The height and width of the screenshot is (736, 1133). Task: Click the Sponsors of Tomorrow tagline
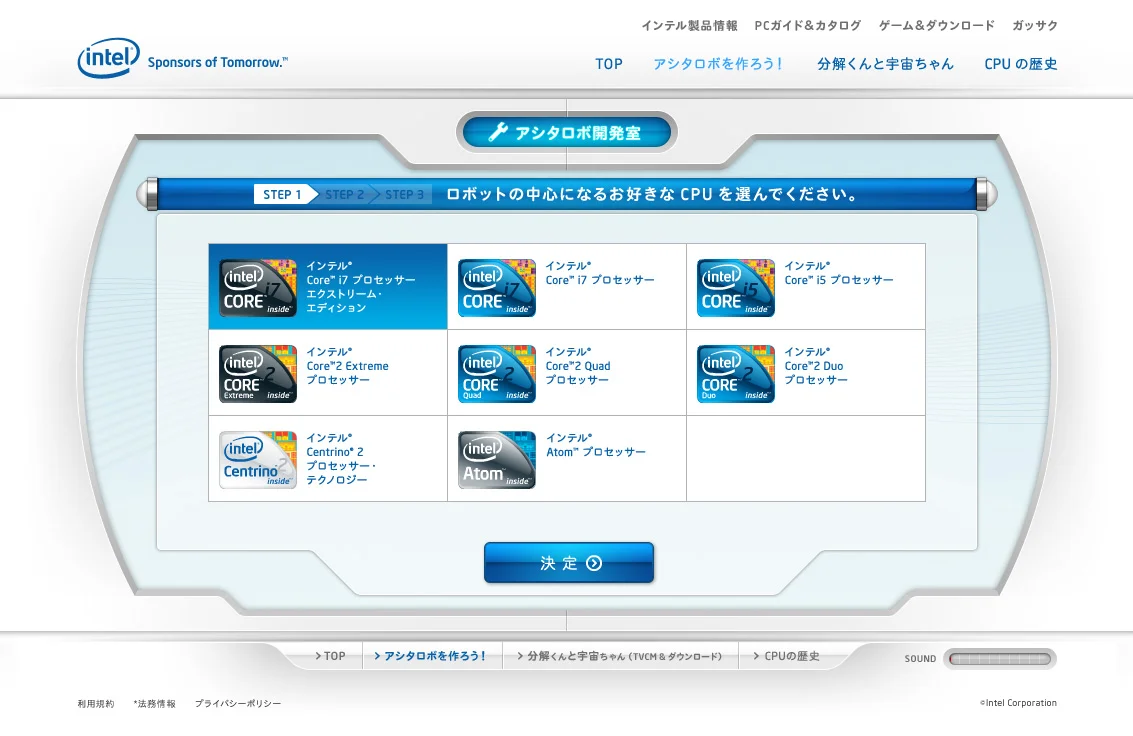217,62
